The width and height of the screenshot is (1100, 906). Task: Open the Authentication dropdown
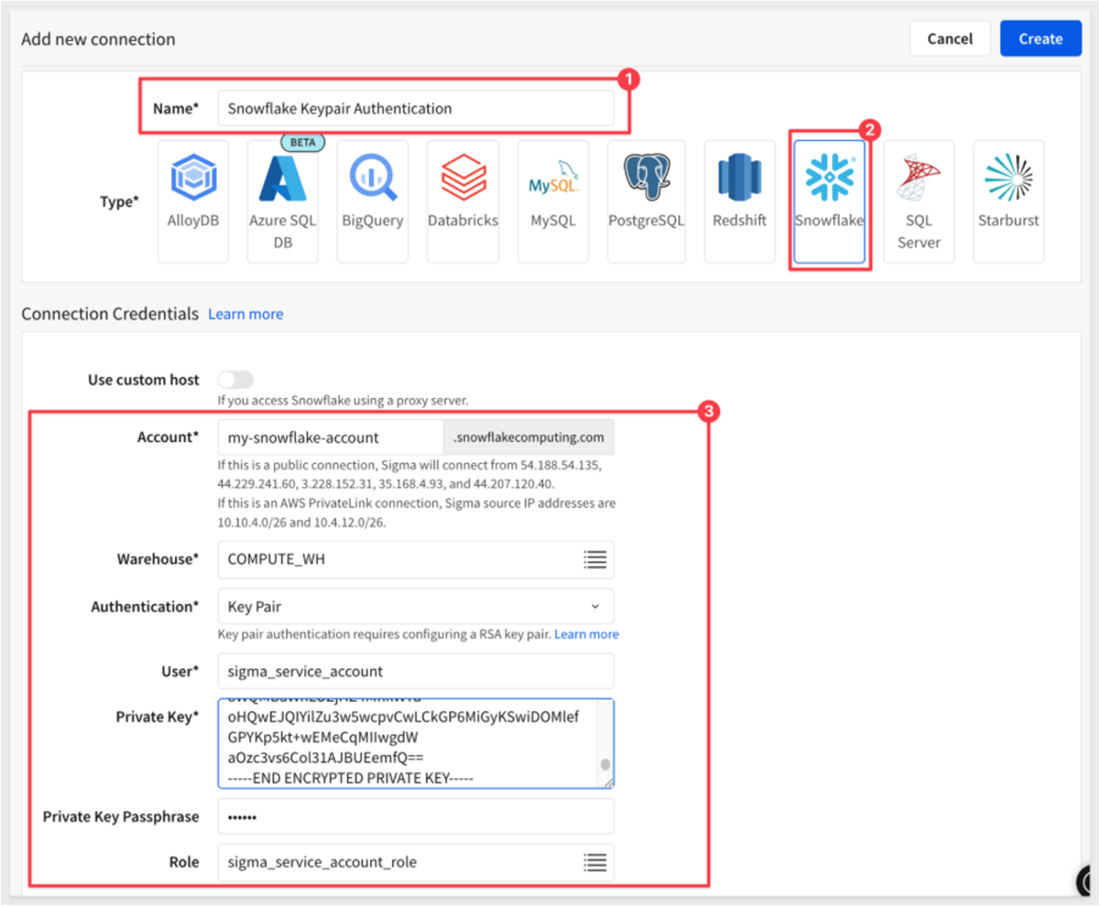click(x=415, y=606)
